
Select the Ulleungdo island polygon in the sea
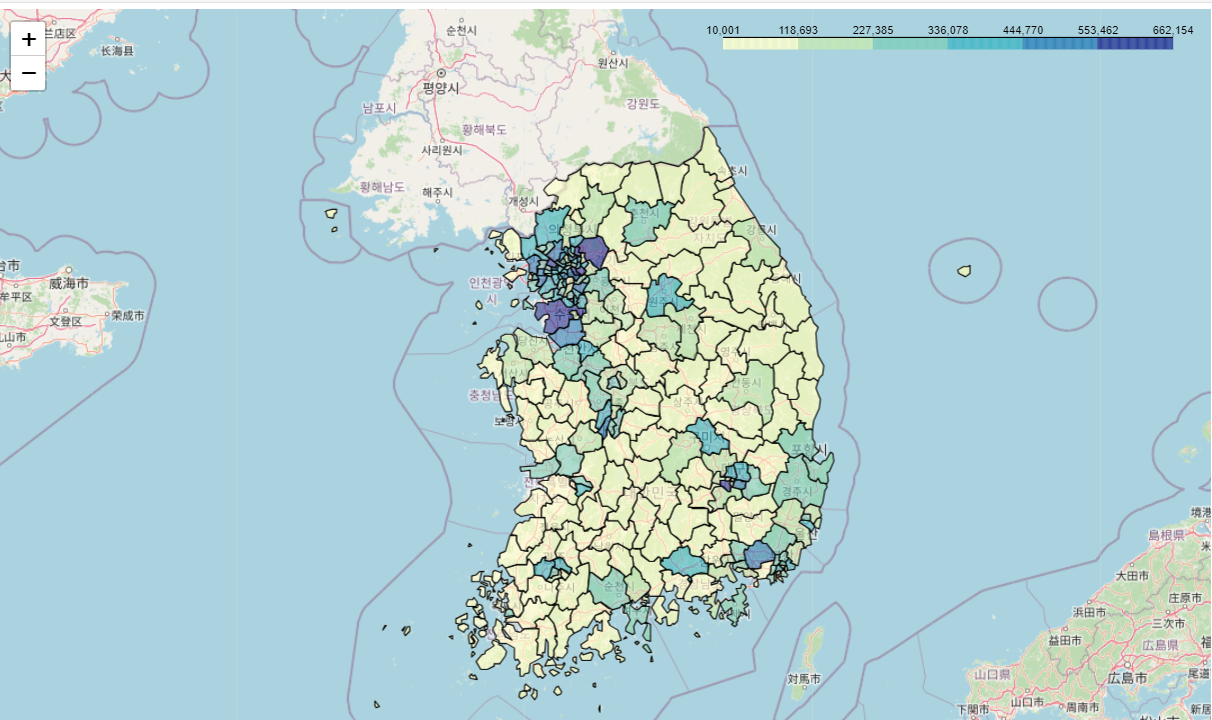(x=964, y=270)
